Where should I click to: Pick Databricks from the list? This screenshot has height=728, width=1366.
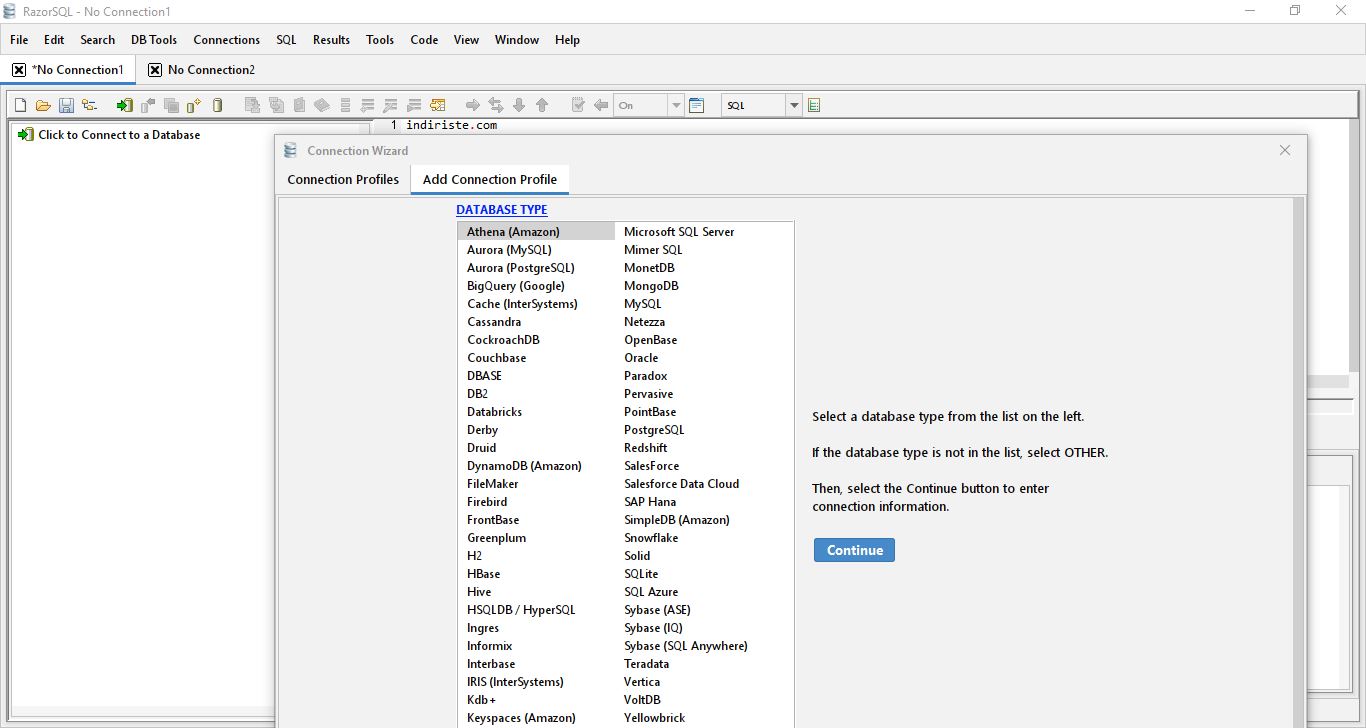tap(494, 412)
